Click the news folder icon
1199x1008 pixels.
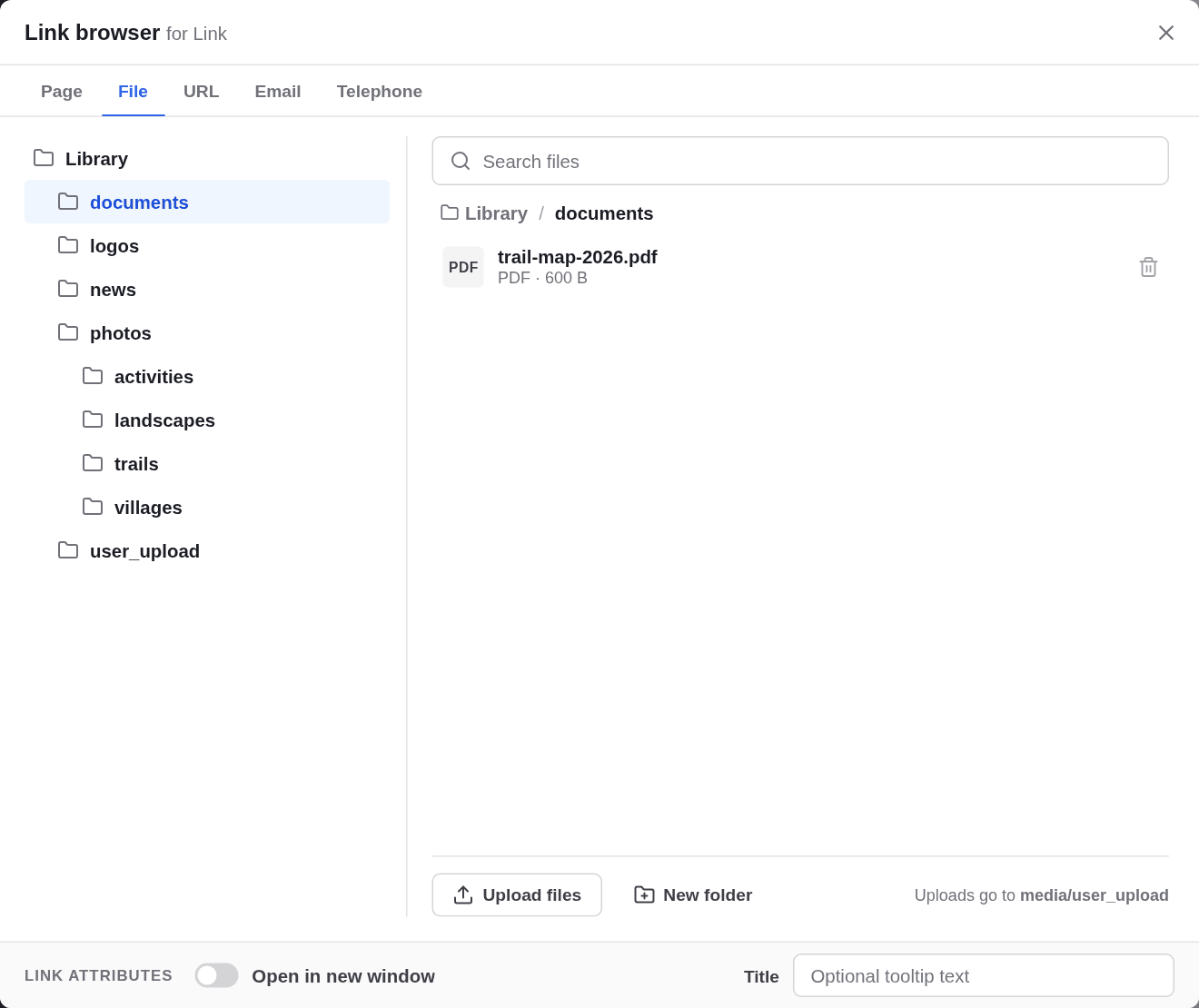click(68, 289)
